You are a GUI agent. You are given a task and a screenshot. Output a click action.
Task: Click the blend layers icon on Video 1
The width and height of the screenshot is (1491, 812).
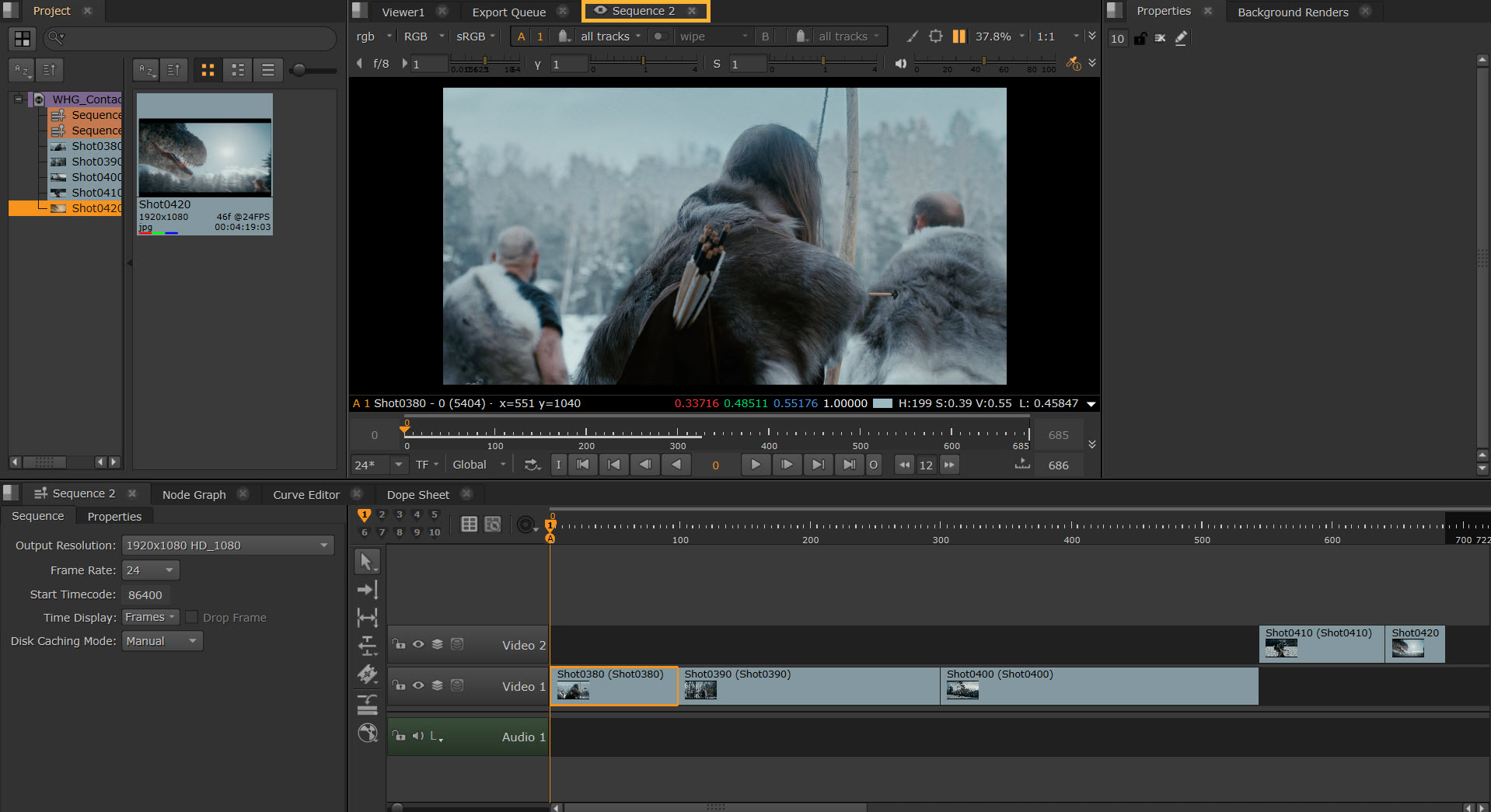[438, 685]
